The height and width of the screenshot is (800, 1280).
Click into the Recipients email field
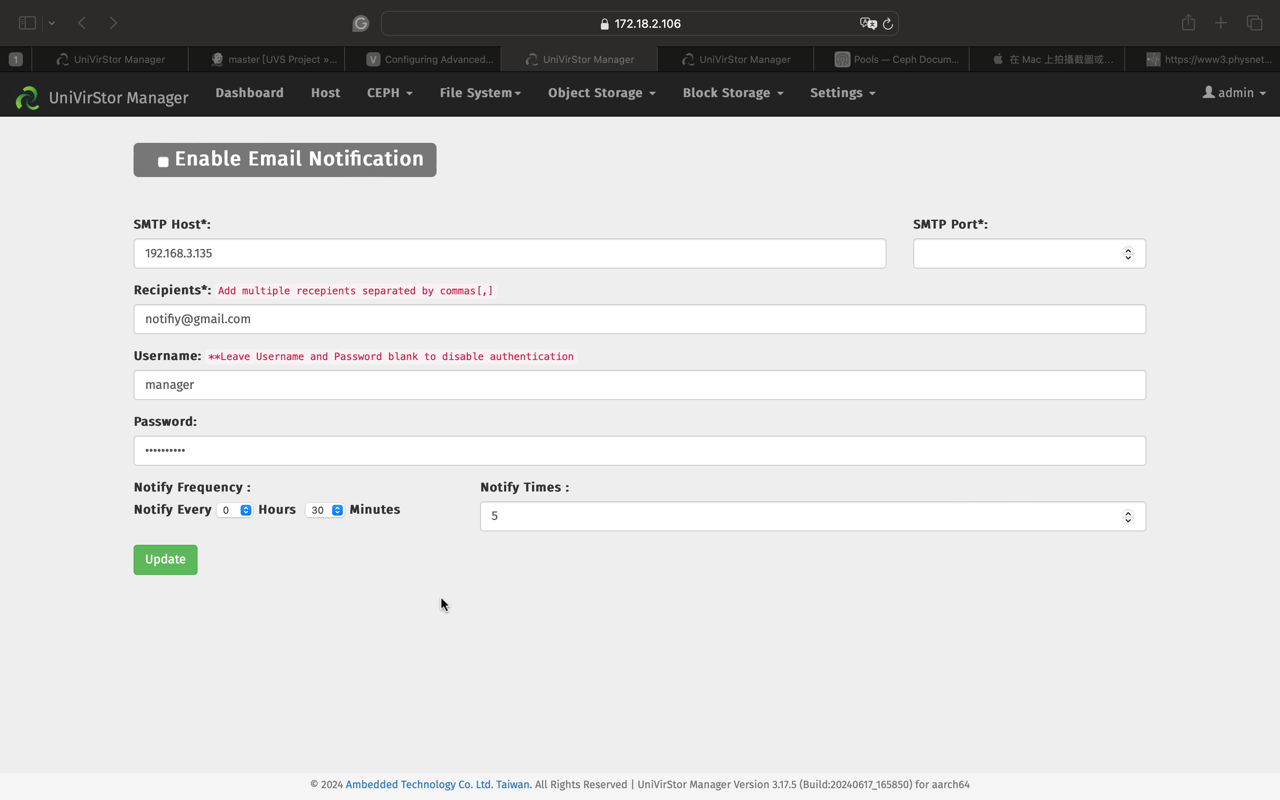tap(639, 319)
